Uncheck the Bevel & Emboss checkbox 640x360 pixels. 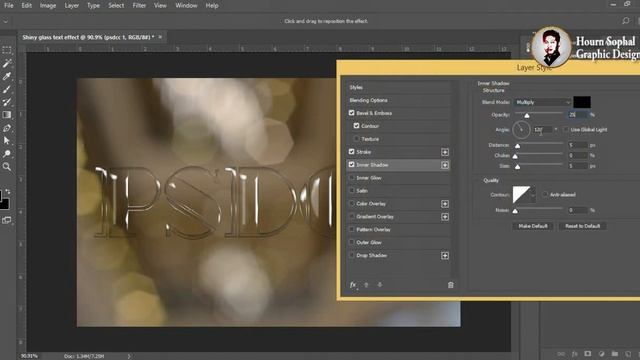[x=351, y=113]
